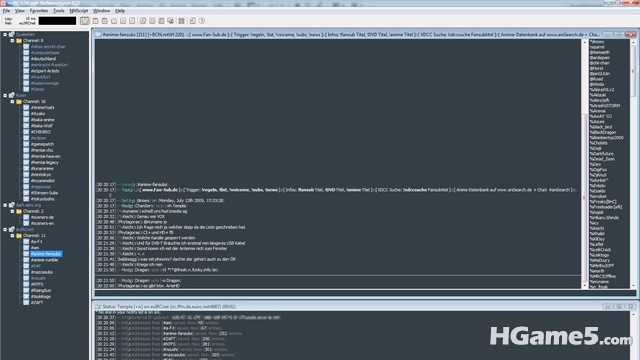Select %DigiFox in the nick list

[598, 169]
